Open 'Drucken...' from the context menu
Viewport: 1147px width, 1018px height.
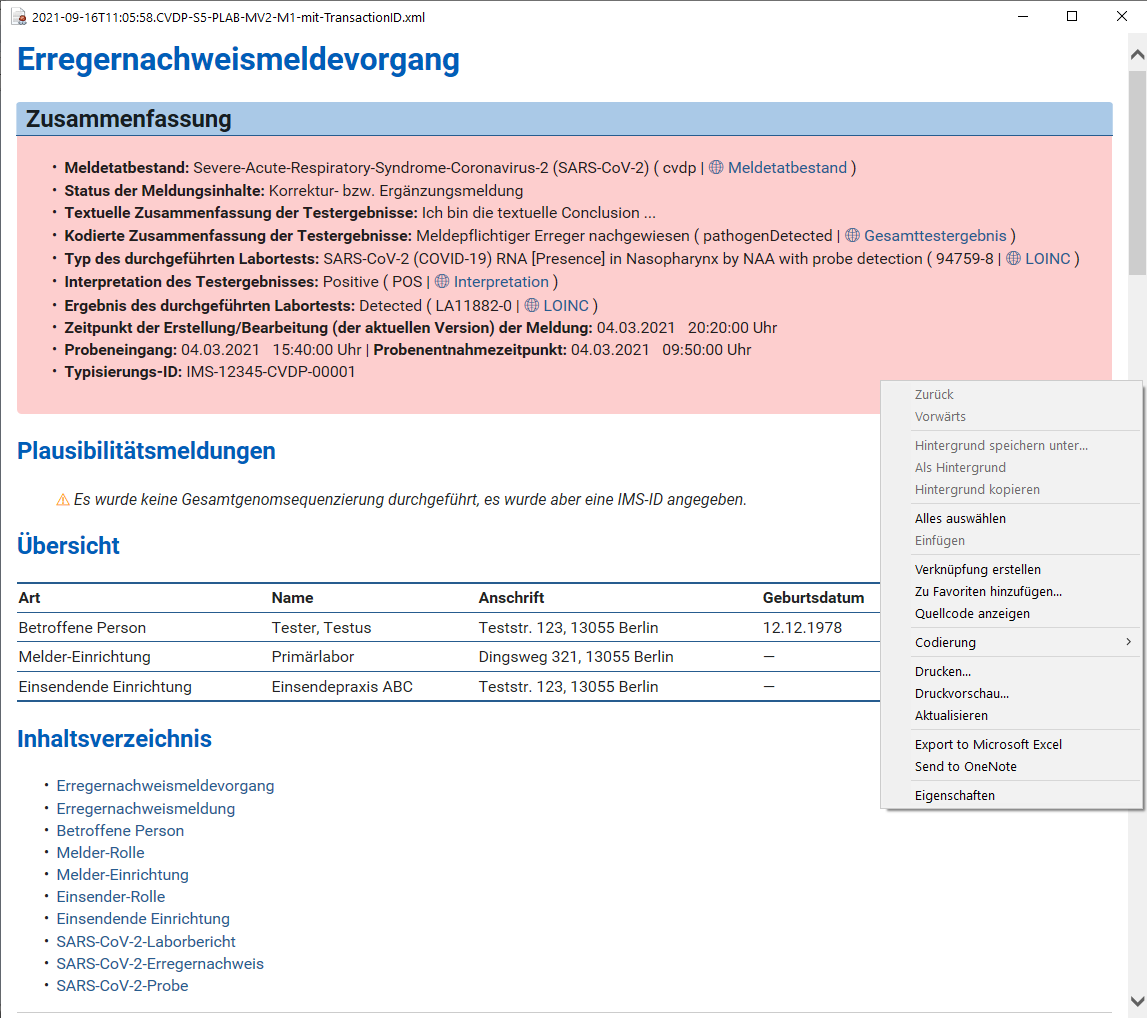(x=942, y=671)
